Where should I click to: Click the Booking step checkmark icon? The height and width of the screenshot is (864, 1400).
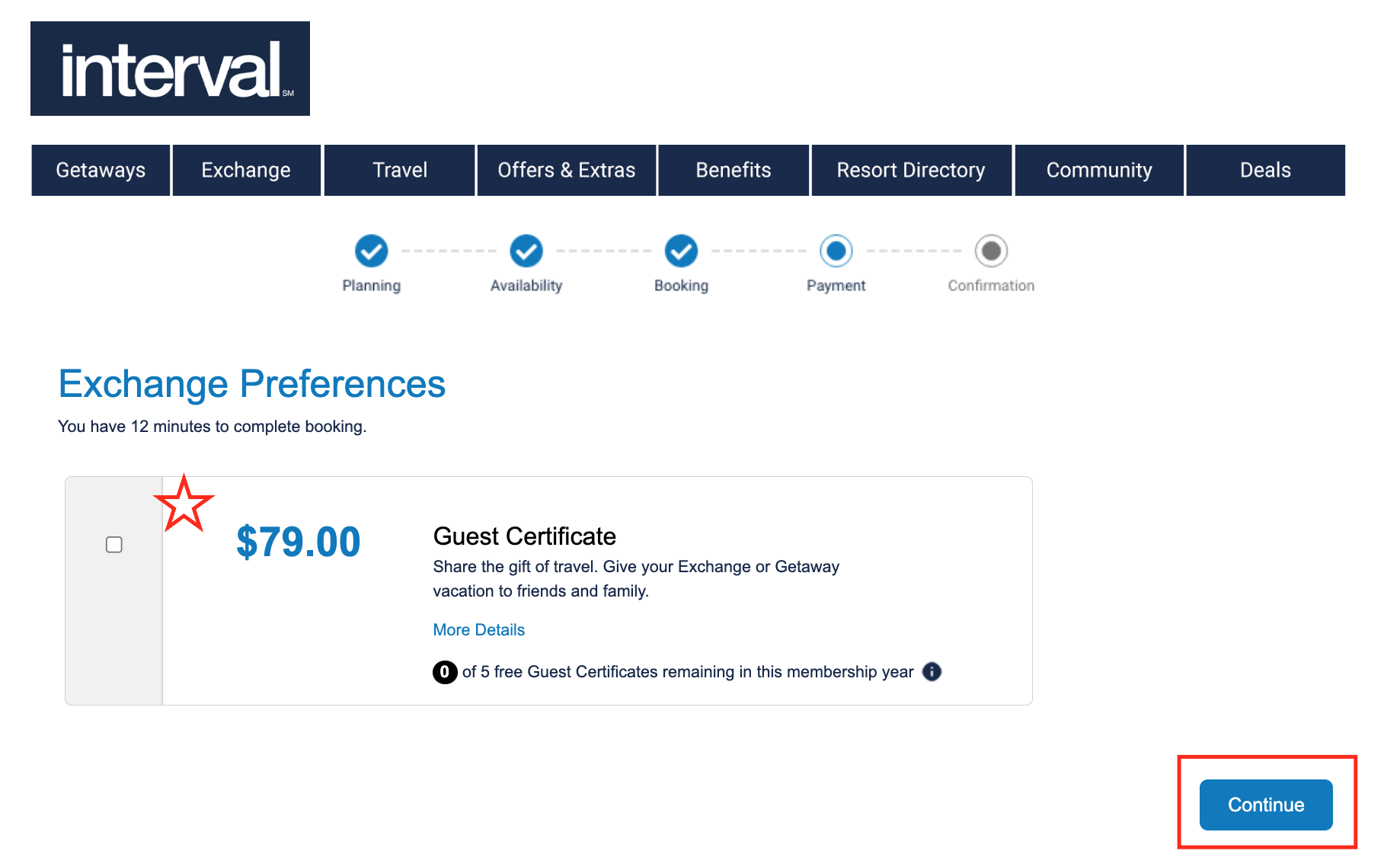tap(682, 251)
